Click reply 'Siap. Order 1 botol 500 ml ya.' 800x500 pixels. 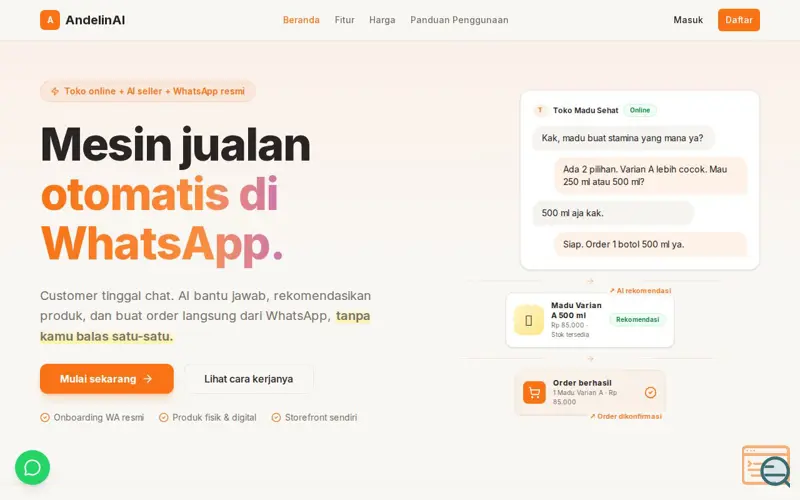(651, 244)
